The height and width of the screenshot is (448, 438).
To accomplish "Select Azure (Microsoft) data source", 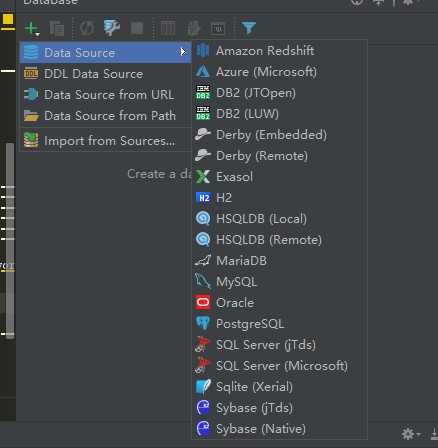I will (279, 72).
